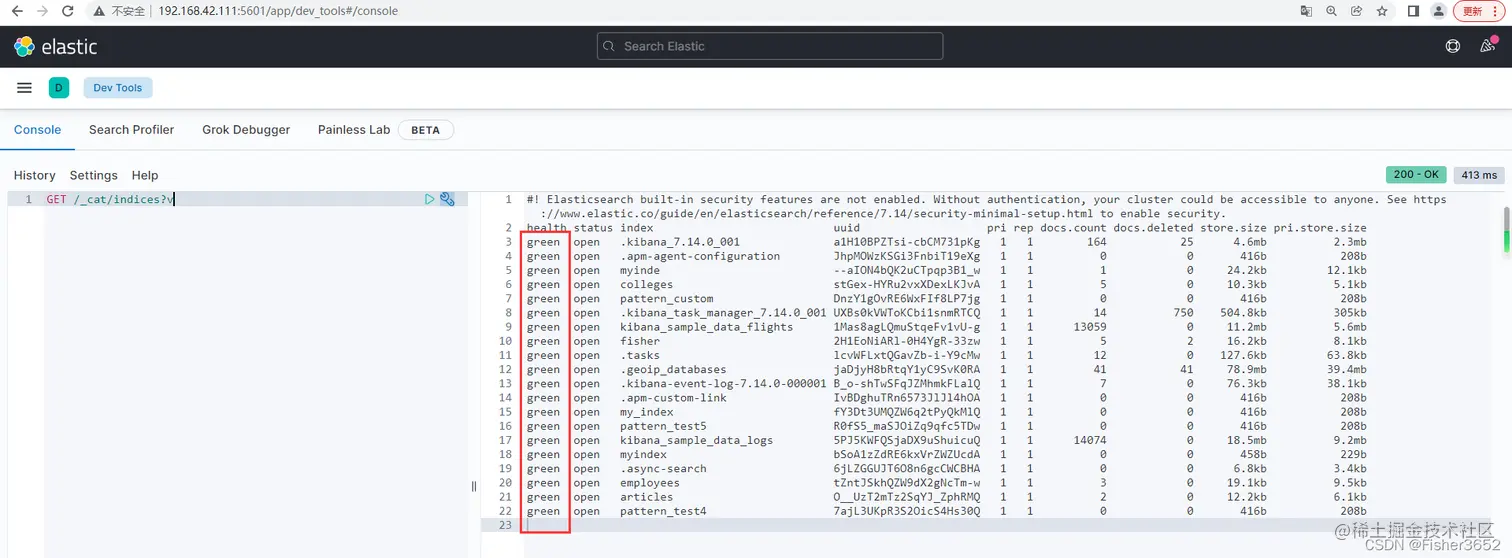Open the Grok Debugger tab
This screenshot has width=1512, height=558.
246,130
